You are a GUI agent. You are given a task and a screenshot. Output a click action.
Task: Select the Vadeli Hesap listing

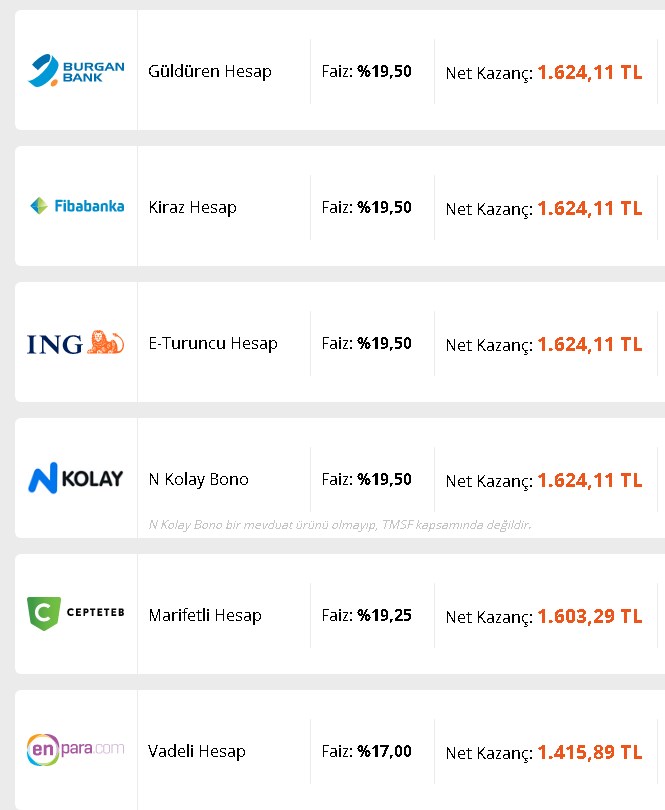point(196,751)
